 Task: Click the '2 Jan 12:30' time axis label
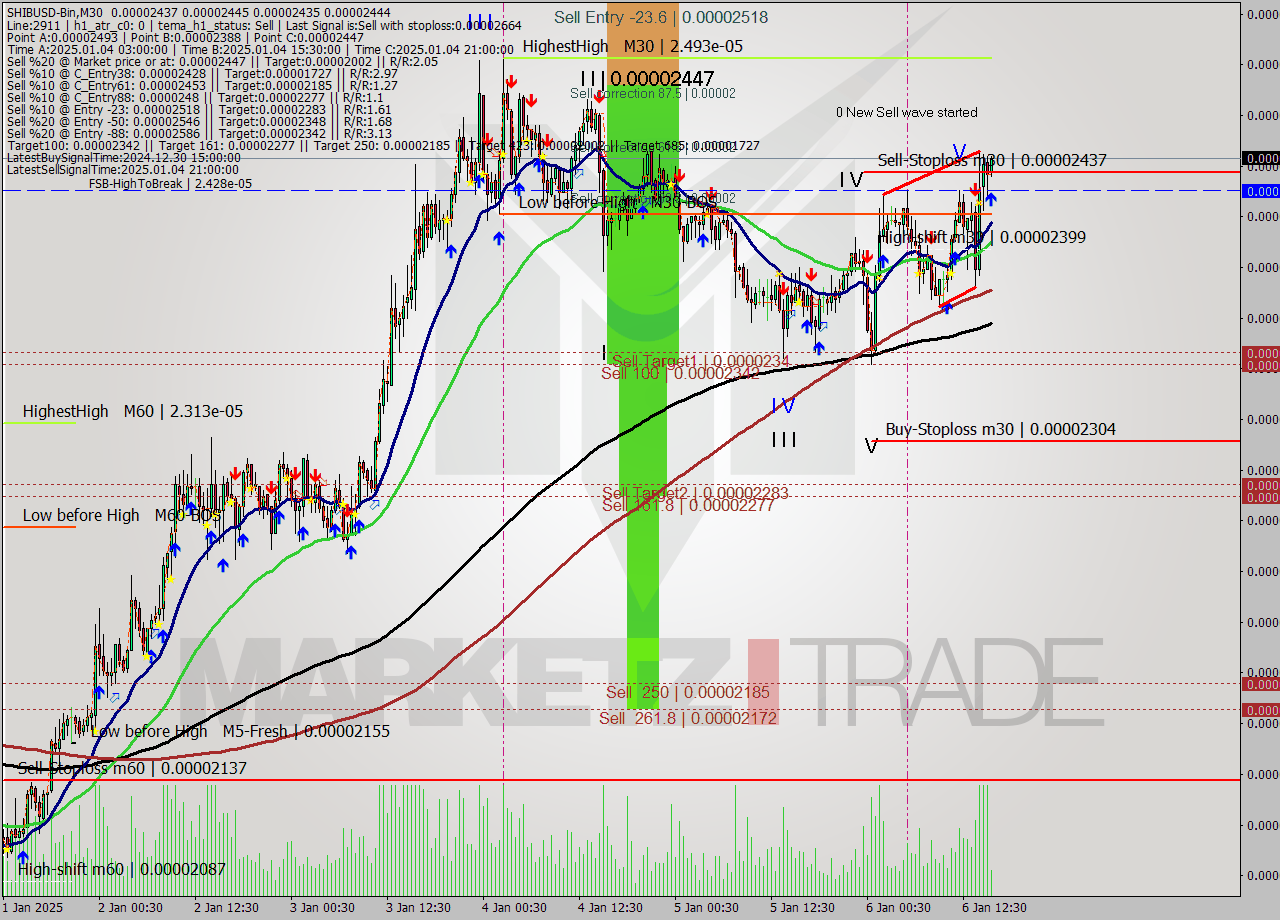pyautogui.click(x=226, y=908)
